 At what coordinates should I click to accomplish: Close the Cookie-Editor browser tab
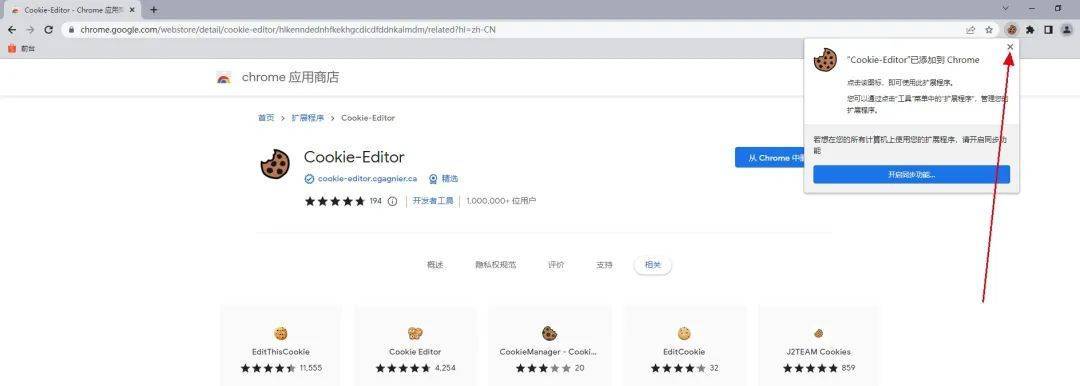(132, 10)
